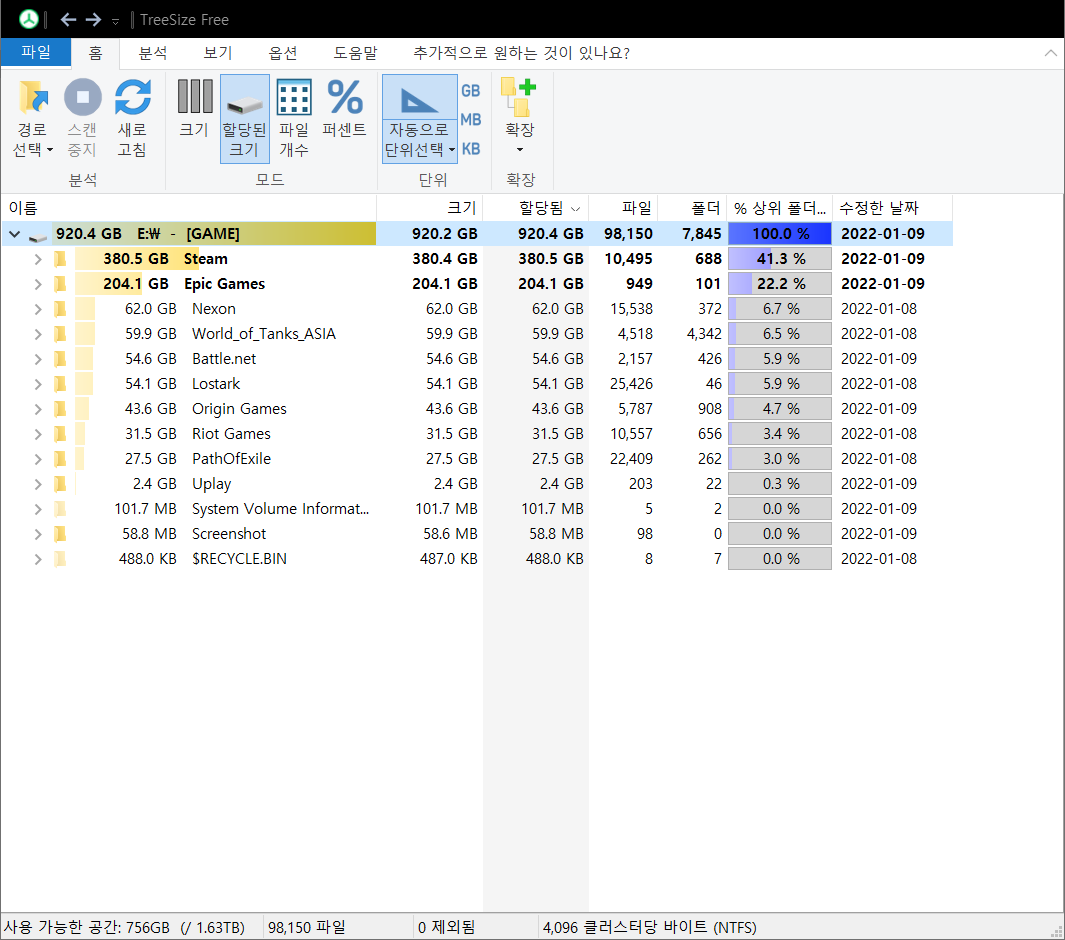Click the 0 제외됨 status entry
Viewport: 1065px width, 940px height.
point(446,927)
